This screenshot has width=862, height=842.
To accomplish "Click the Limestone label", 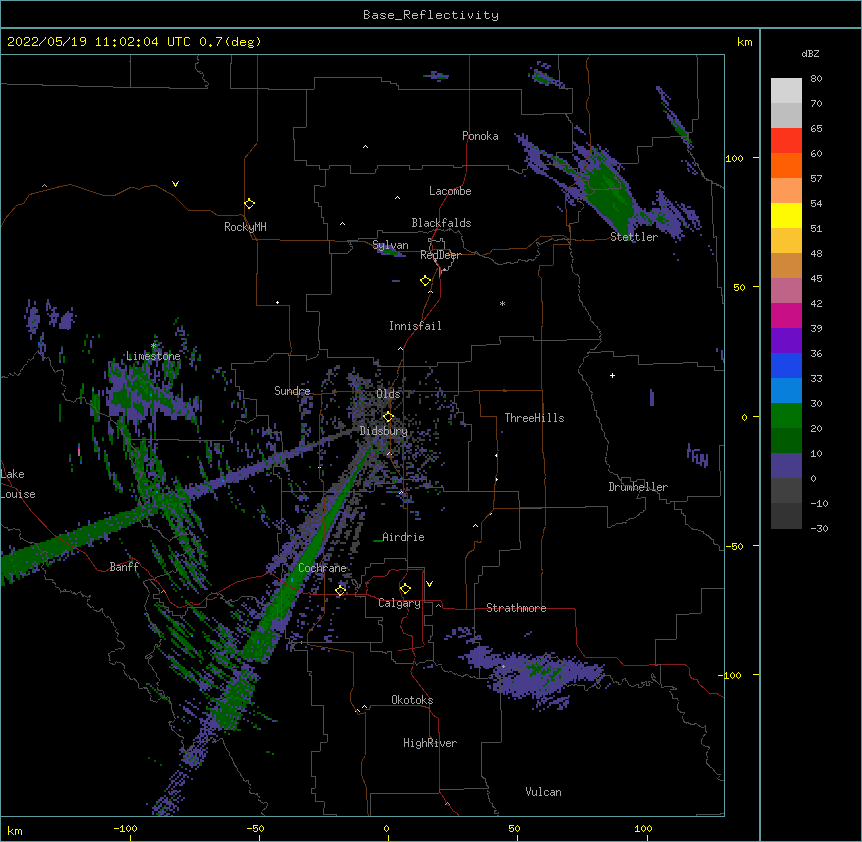I will click(x=153, y=356).
